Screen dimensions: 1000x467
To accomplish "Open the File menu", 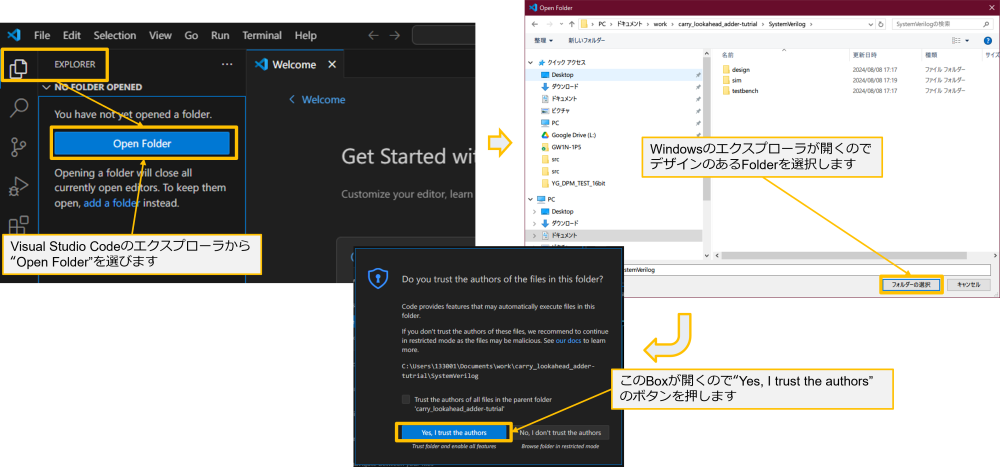I will 42,36.
